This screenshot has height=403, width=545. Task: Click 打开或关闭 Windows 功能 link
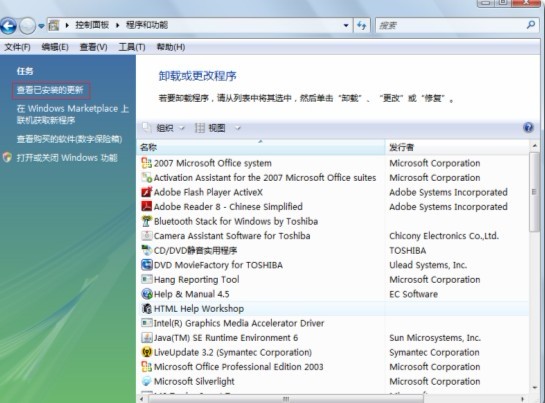[x=67, y=158]
